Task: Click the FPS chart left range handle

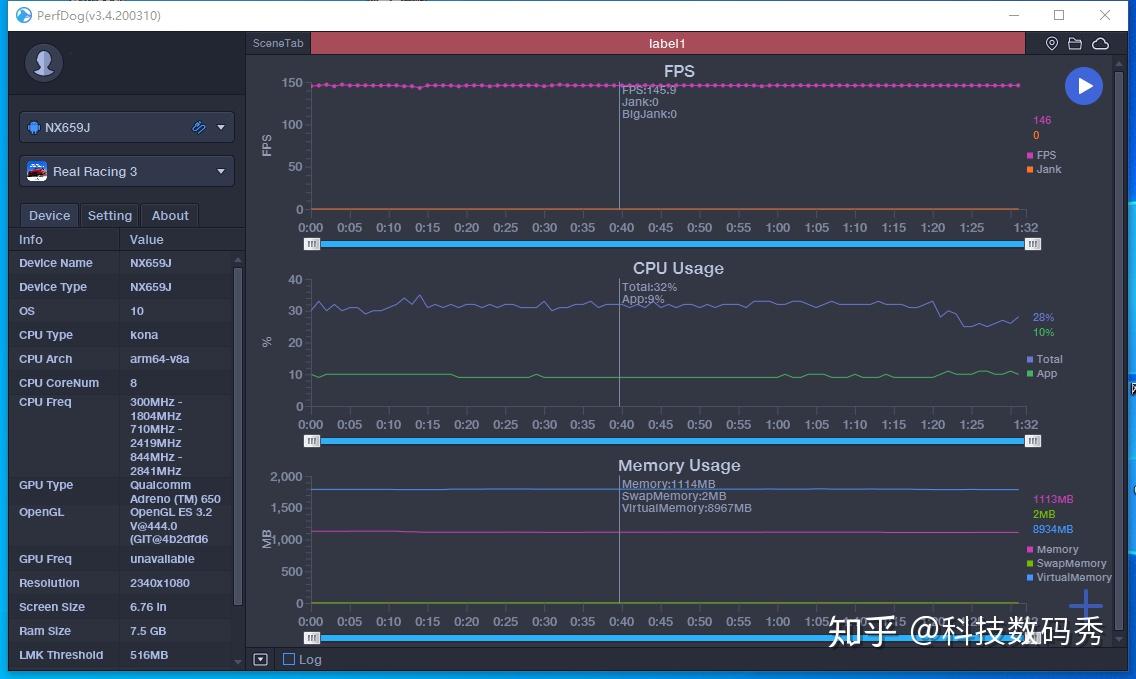Action: pos(312,244)
